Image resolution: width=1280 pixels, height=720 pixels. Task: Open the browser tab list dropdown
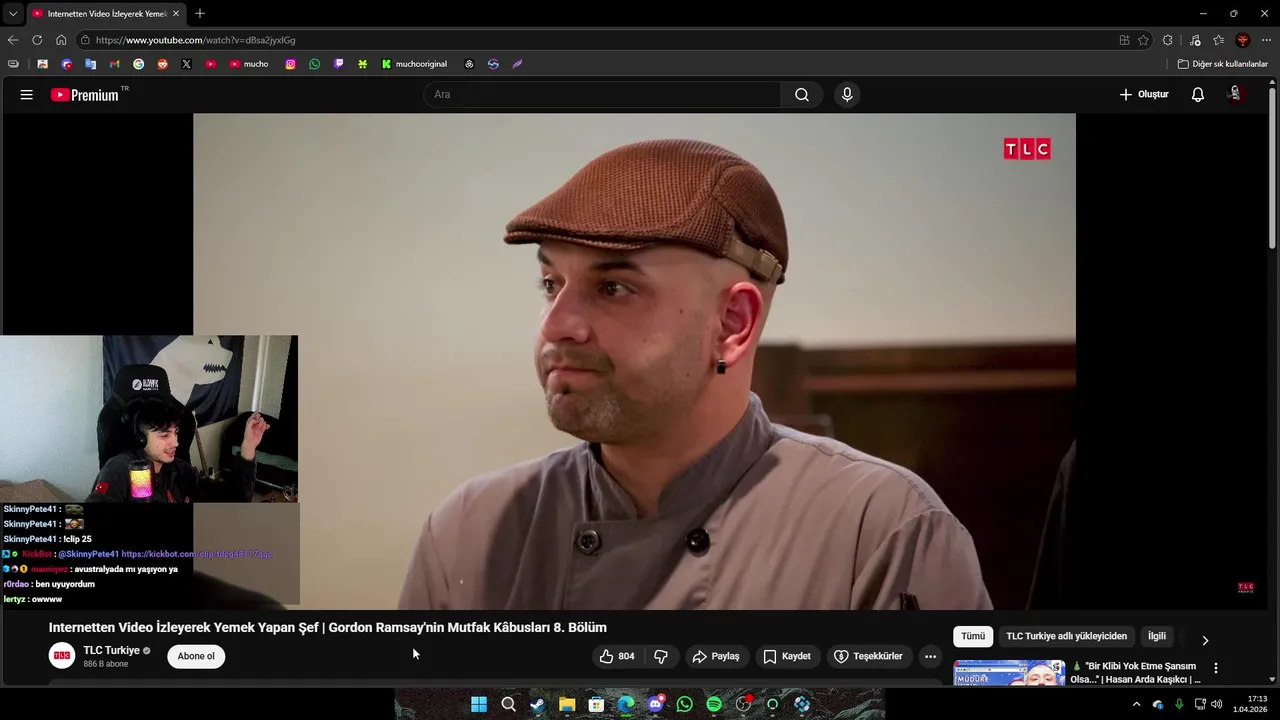tap(13, 13)
